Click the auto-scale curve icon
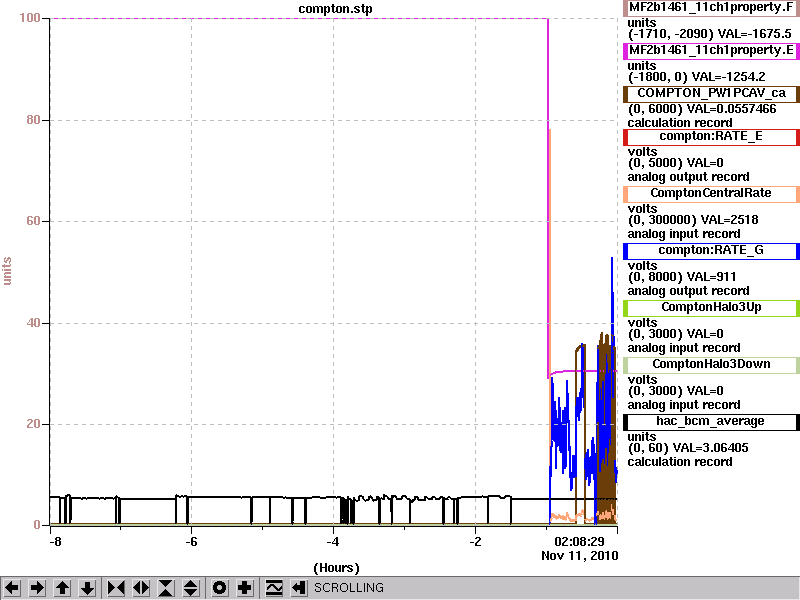The width and height of the screenshot is (800, 600). tap(274, 588)
